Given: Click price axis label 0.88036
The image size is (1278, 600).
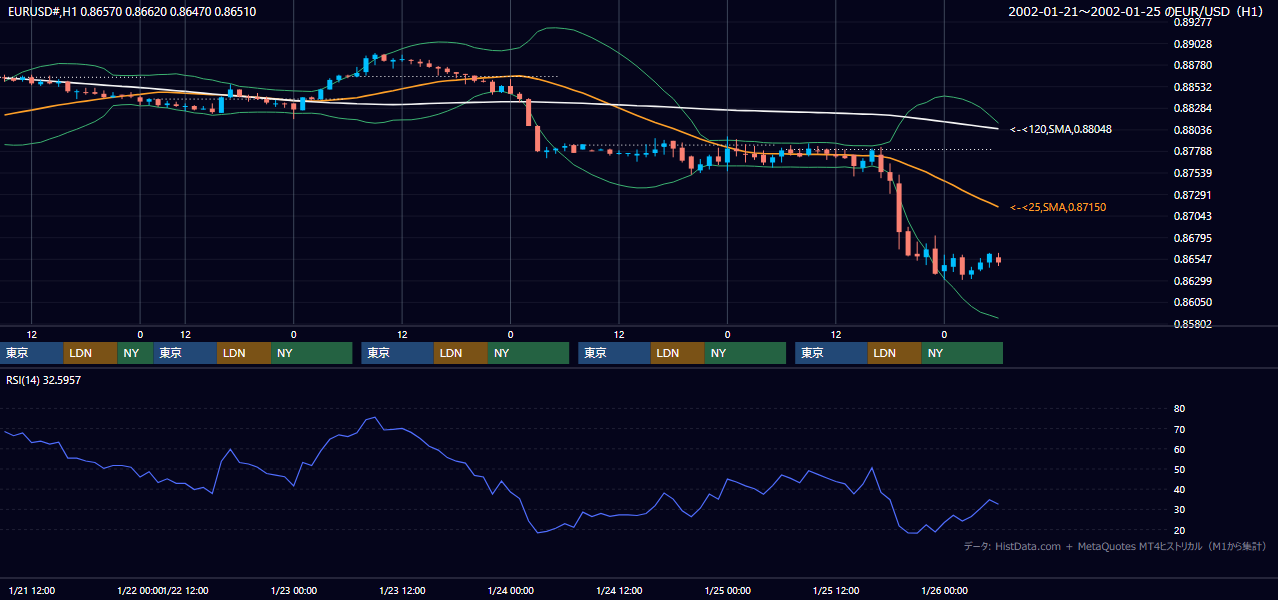Looking at the screenshot, I should pyautogui.click(x=1192, y=131).
